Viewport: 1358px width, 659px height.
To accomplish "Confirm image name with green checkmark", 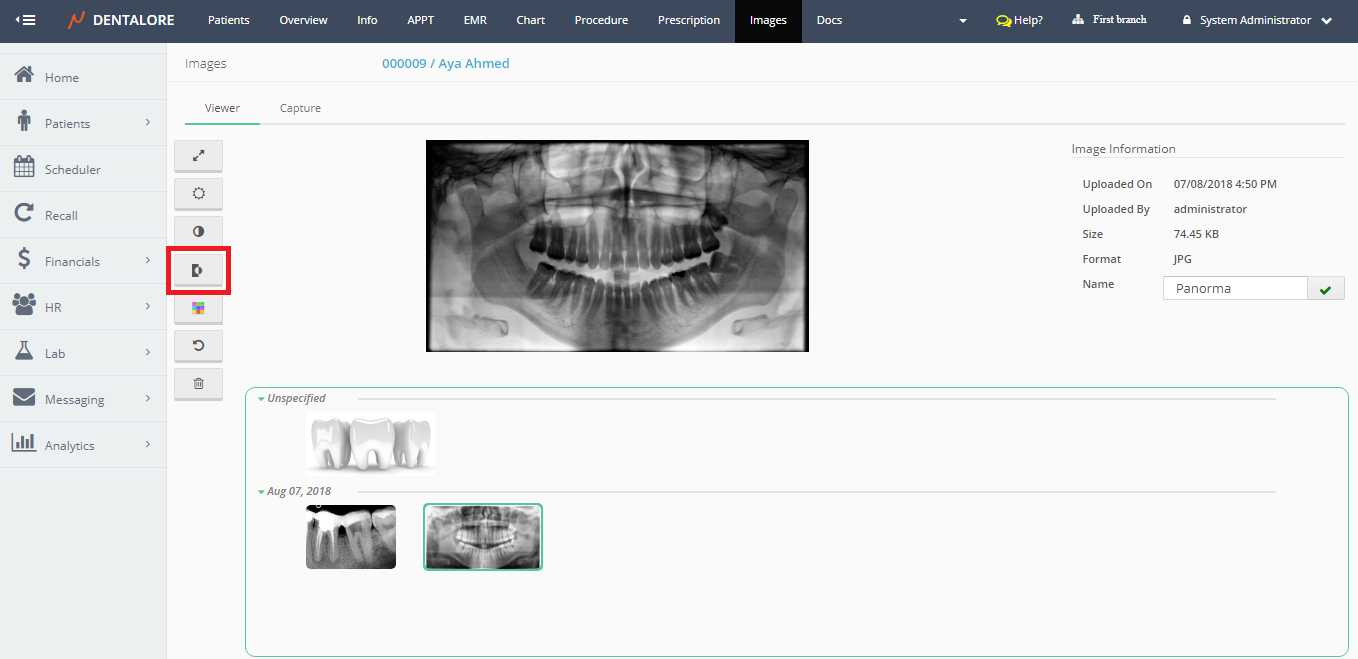I will [x=1325, y=289].
